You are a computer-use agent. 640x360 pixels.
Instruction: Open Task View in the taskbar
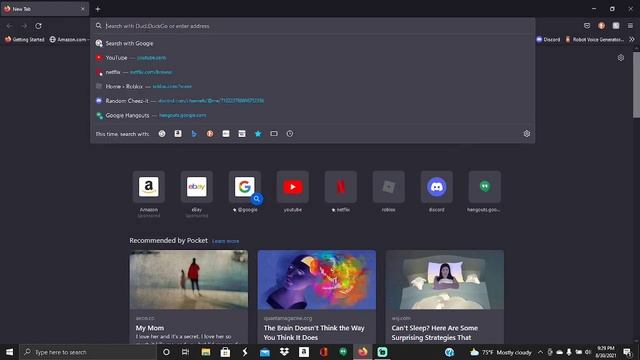click(185, 352)
